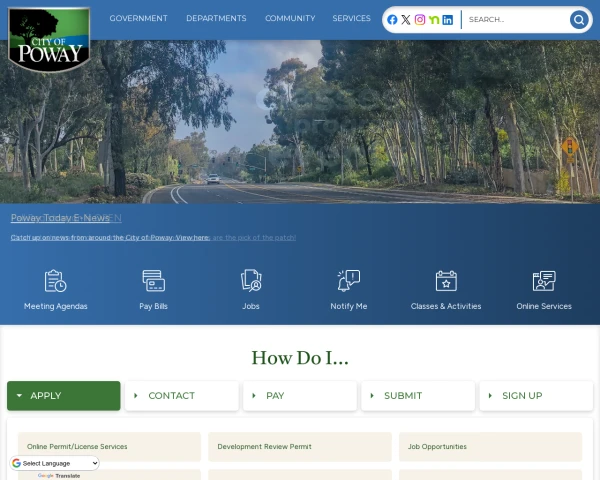Open Development Review Permit link
This screenshot has width=600, height=480.
(x=300, y=447)
